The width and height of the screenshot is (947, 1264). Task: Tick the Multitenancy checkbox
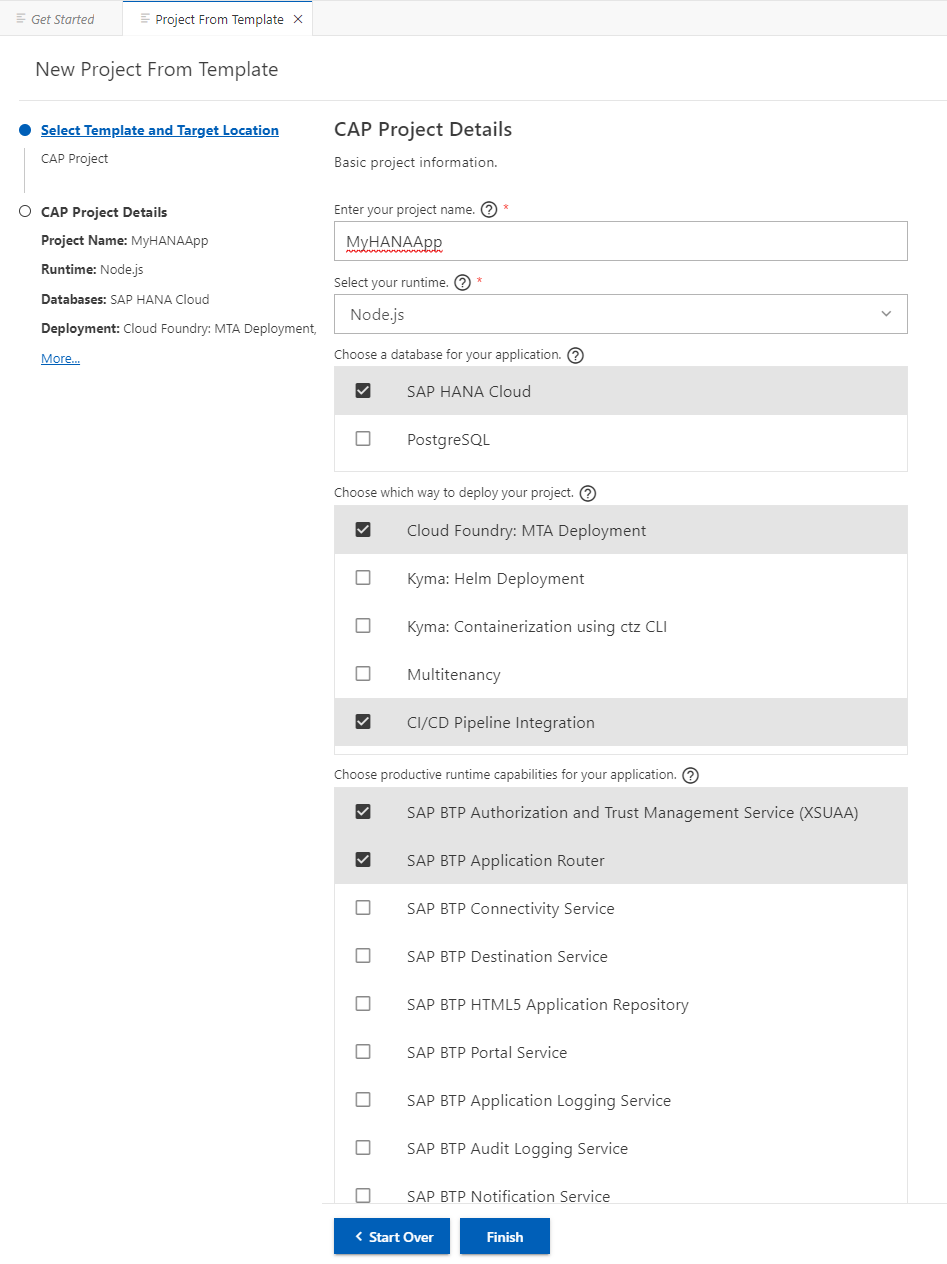point(363,674)
